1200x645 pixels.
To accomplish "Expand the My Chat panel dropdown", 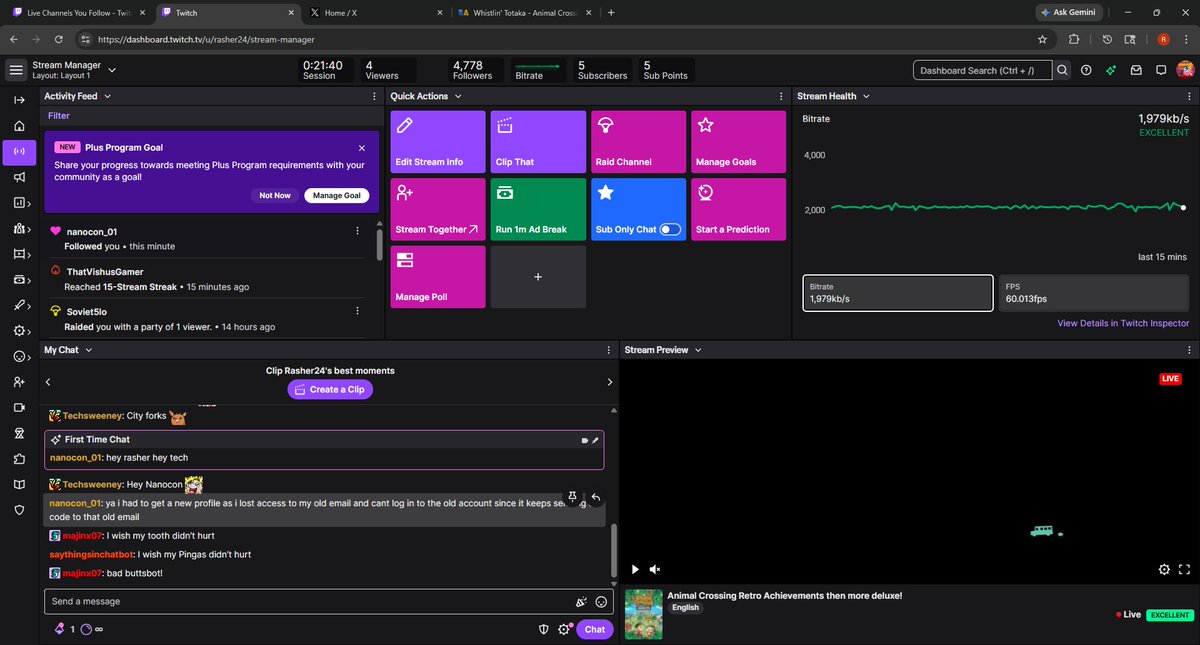I will pyautogui.click(x=88, y=350).
